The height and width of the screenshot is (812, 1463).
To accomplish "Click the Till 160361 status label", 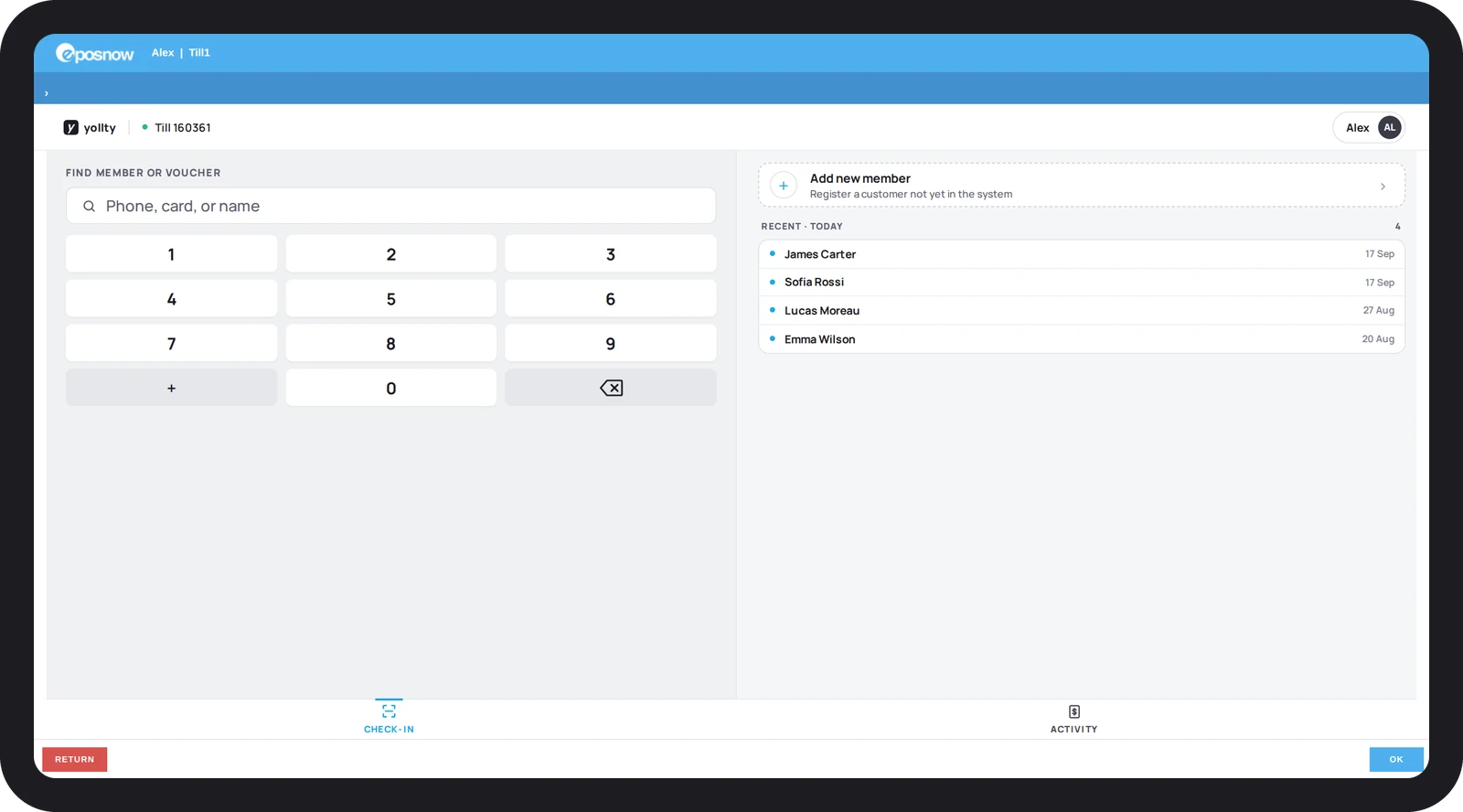I will pyautogui.click(x=183, y=128).
